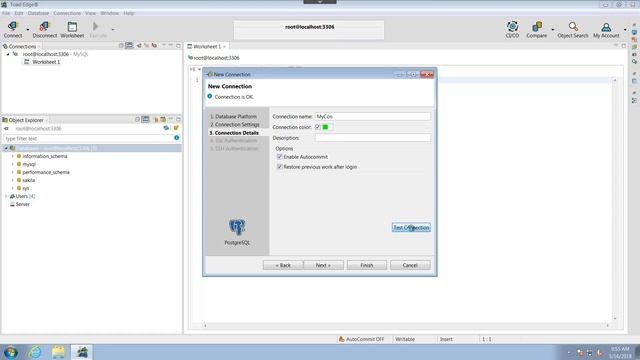Click the Back button in dialog
Screen dimensions: 640x360
pyautogui.click(x=283, y=265)
